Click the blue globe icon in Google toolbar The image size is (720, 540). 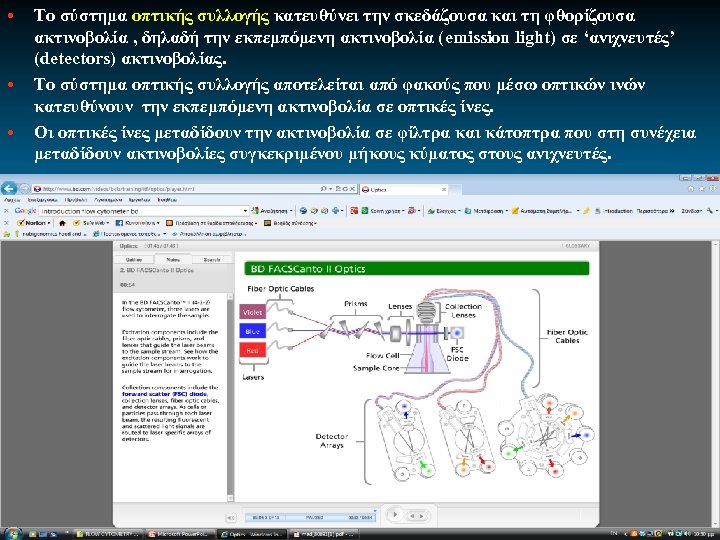coord(304,211)
